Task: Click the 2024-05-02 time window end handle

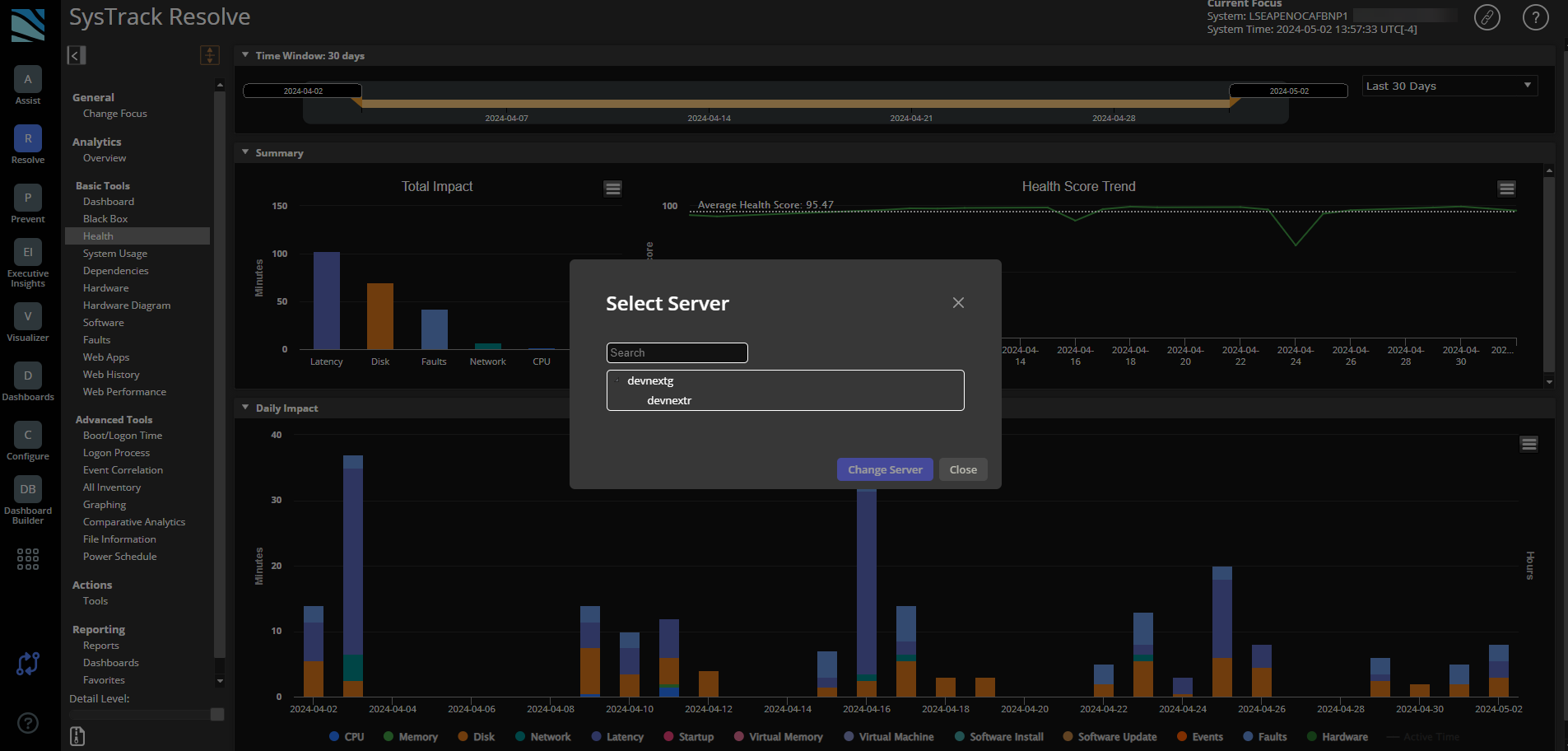Action: click(x=1288, y=91)
